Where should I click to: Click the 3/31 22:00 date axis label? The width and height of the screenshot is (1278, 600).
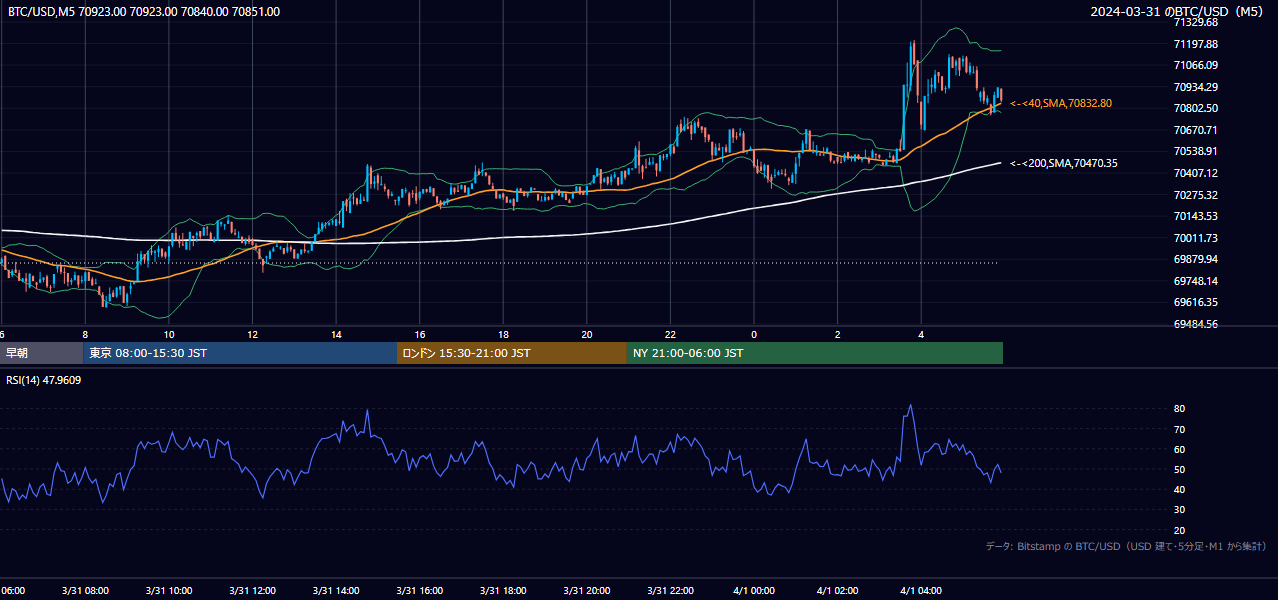pyautogui.click(x=670, y=591)
